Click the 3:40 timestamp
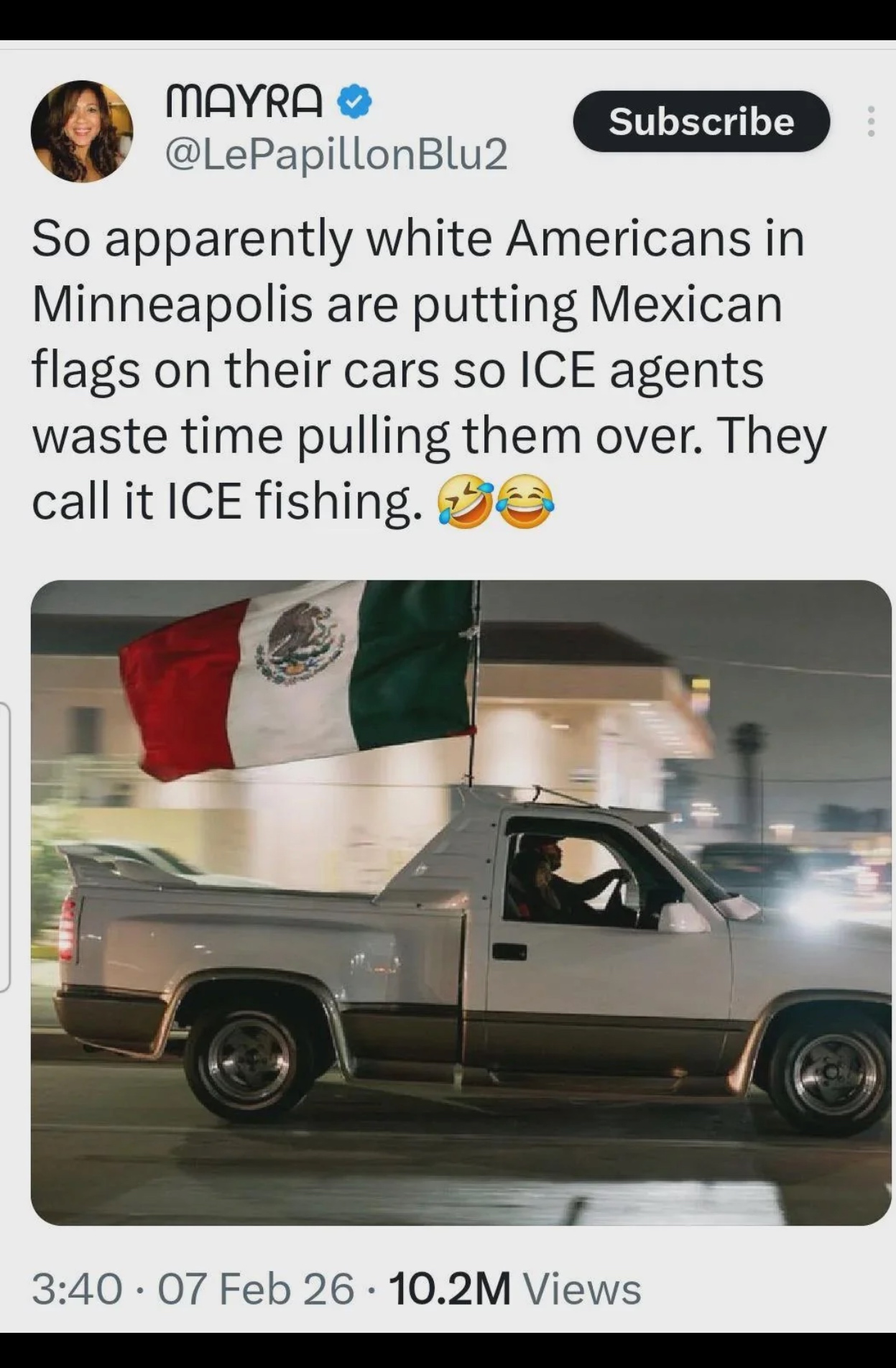Screen dimensions: 896x1368 (x=77, y=1288)
